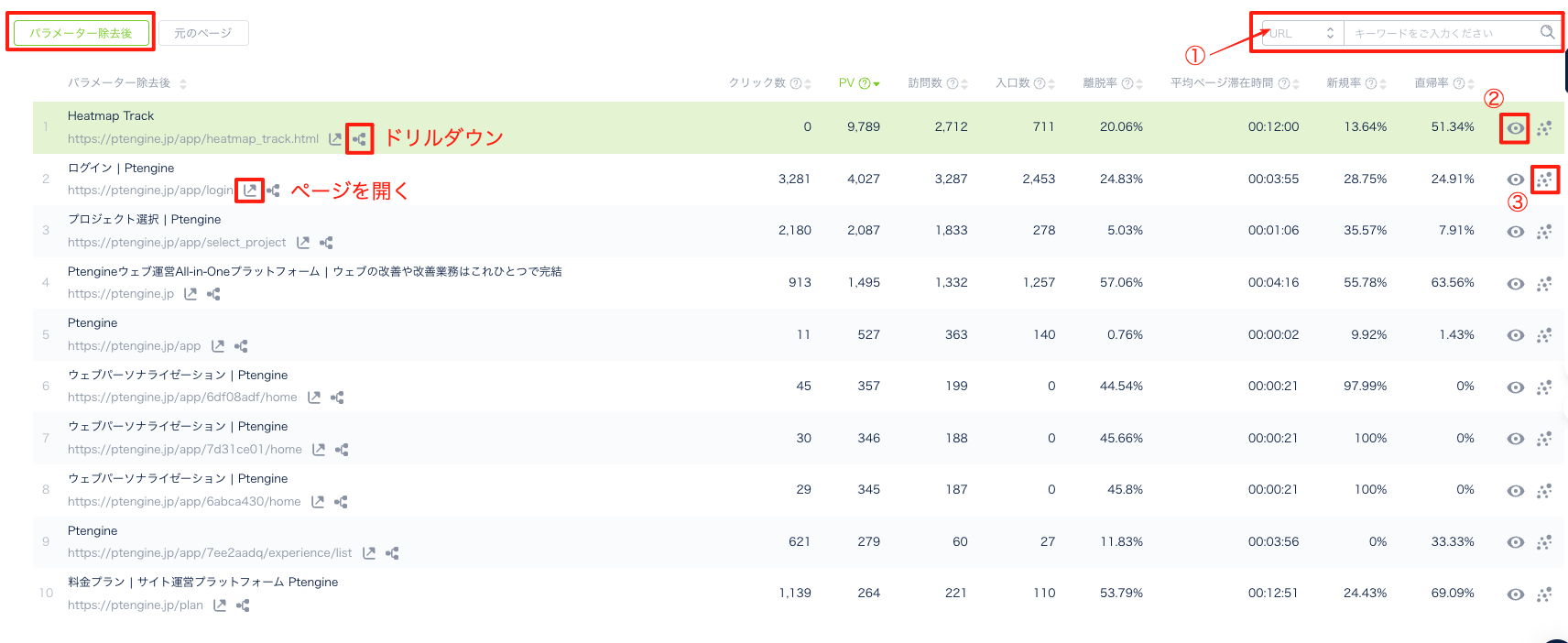Click help icon beside クリック数 header
This screenshot has height=643, width=1568.
point(795,83)
